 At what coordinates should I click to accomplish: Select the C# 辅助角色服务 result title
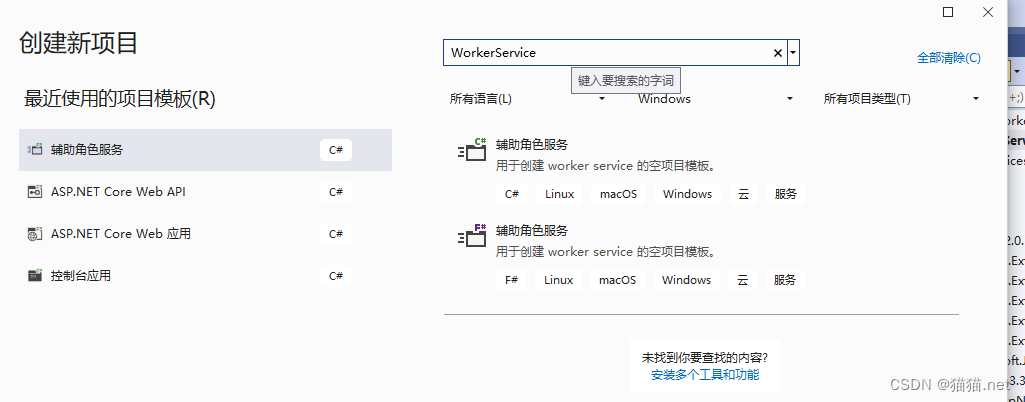click(532, 145)
